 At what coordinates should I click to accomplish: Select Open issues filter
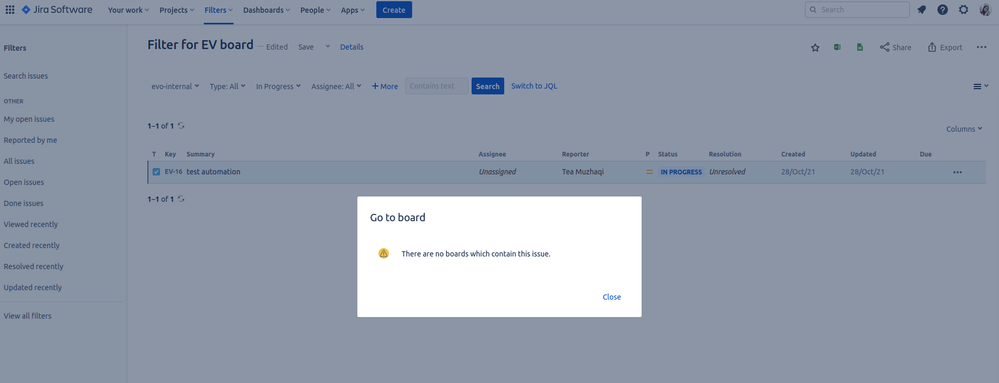(x=24, y=182)
